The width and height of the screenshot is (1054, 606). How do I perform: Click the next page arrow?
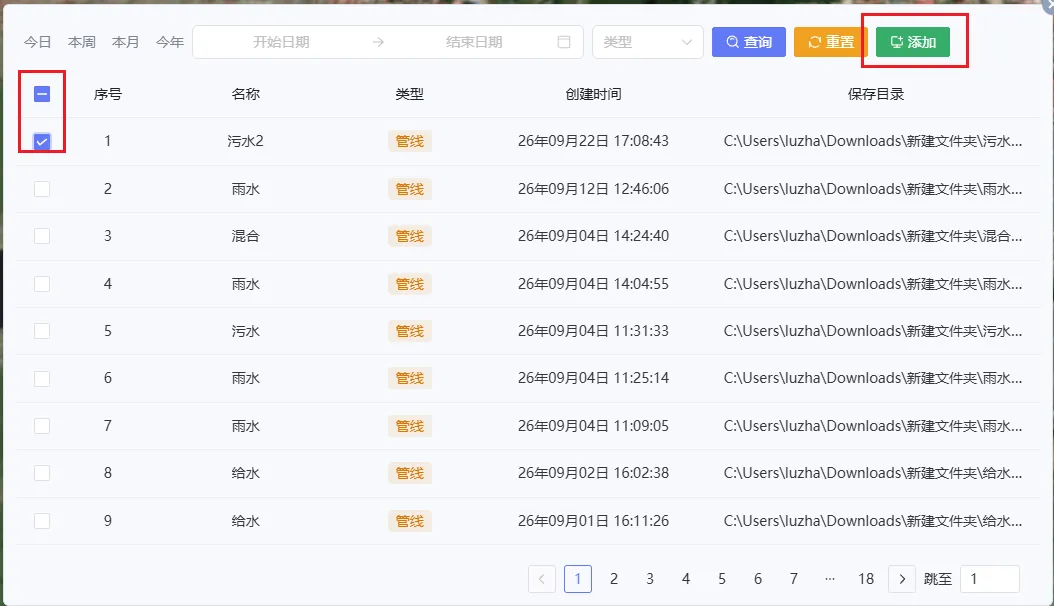902,579
